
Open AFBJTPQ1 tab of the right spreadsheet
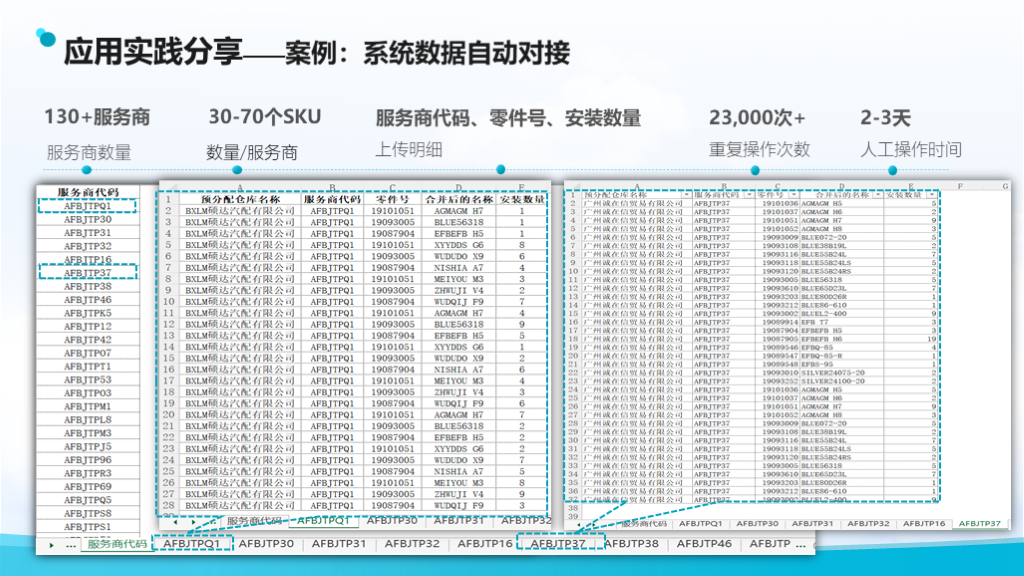tap(701, 524)
